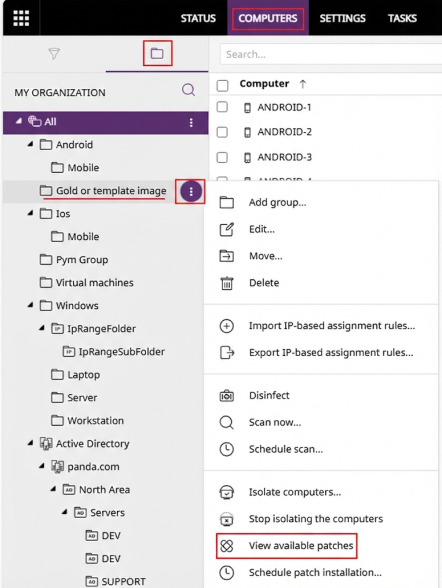Open the All group options menu dots
This screenshot has height=588, width=442.
point(191,122)
